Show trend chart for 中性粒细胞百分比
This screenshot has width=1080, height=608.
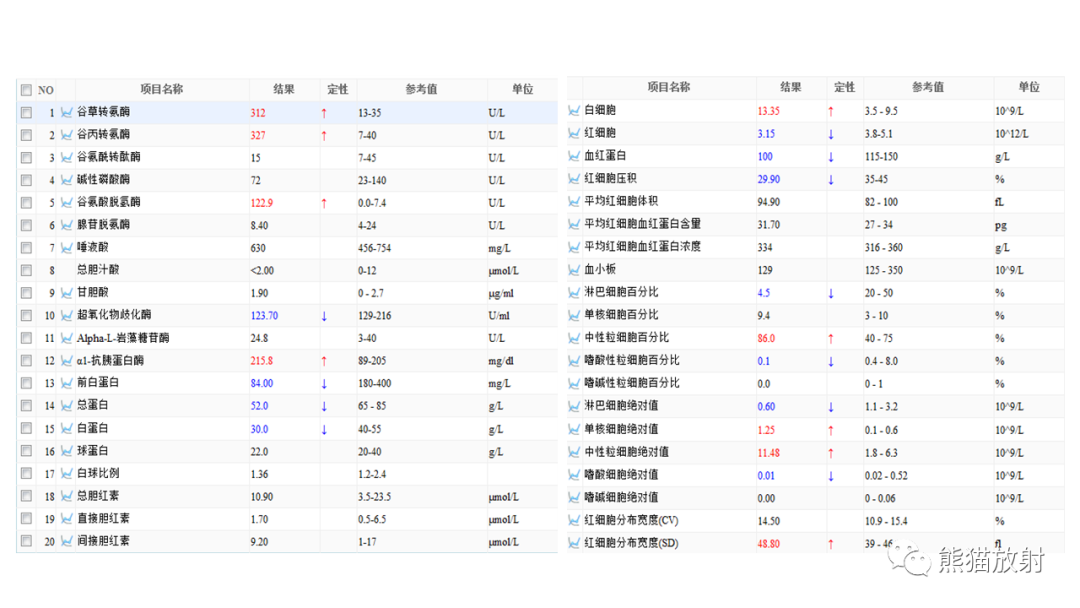pos(574,338)
